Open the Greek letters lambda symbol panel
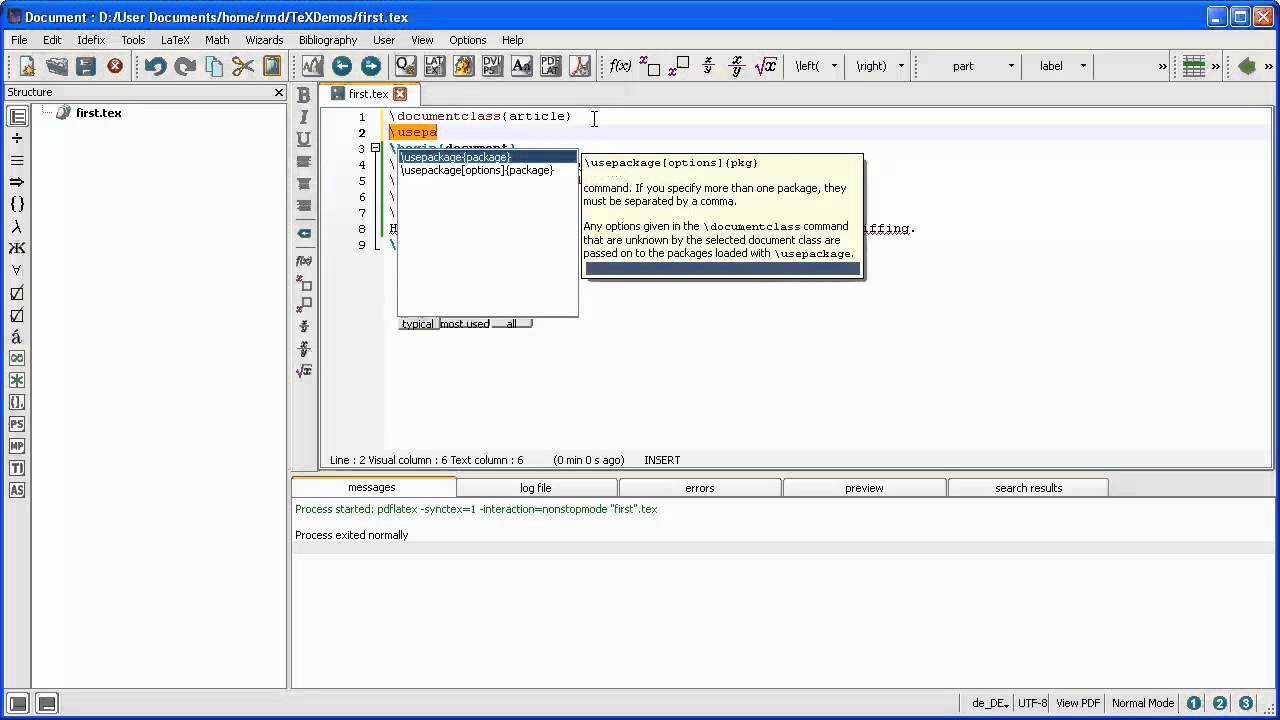 click(x=17, y=227)
